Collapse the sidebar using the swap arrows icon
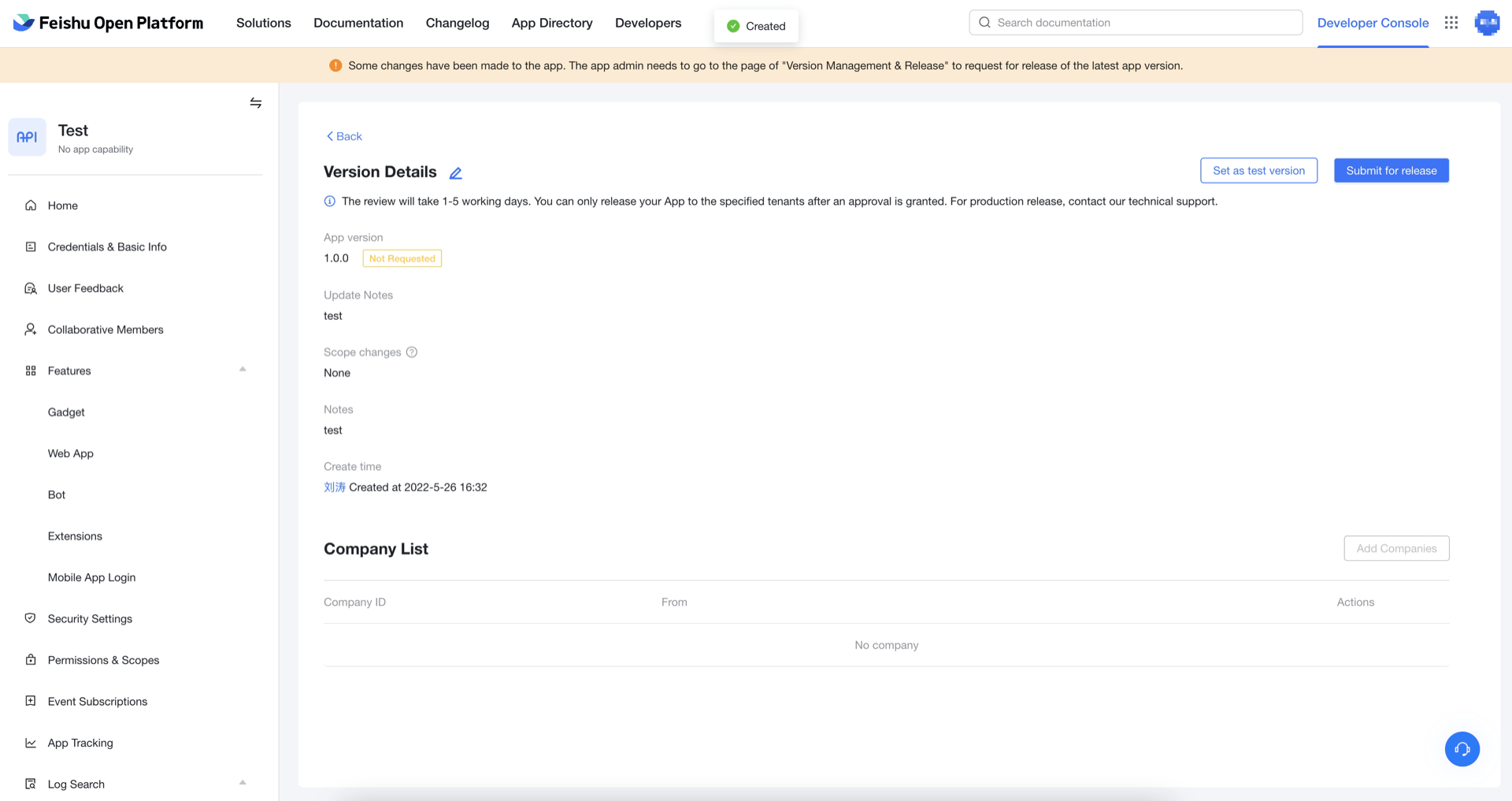 tap(256, 103)
